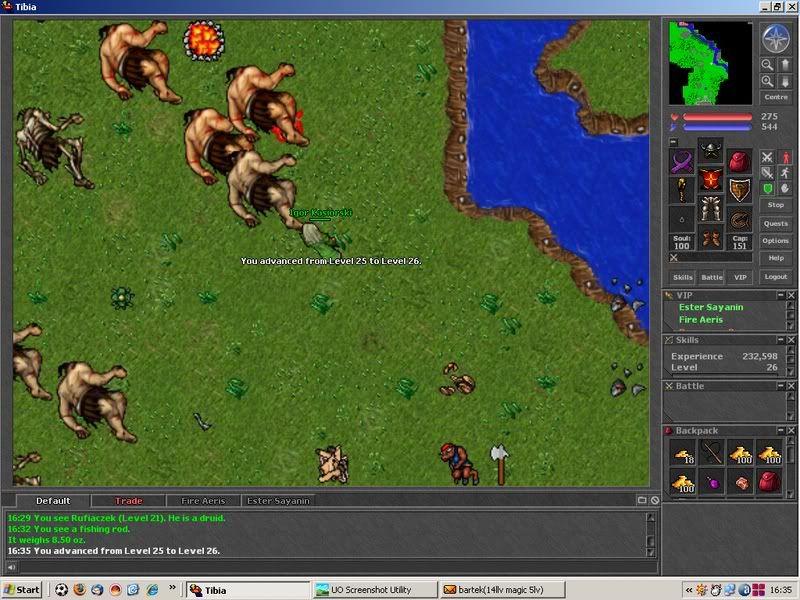Select the horned helmet slot
Image resolution: width=800 pixels, height=600 pixels.
710,150
